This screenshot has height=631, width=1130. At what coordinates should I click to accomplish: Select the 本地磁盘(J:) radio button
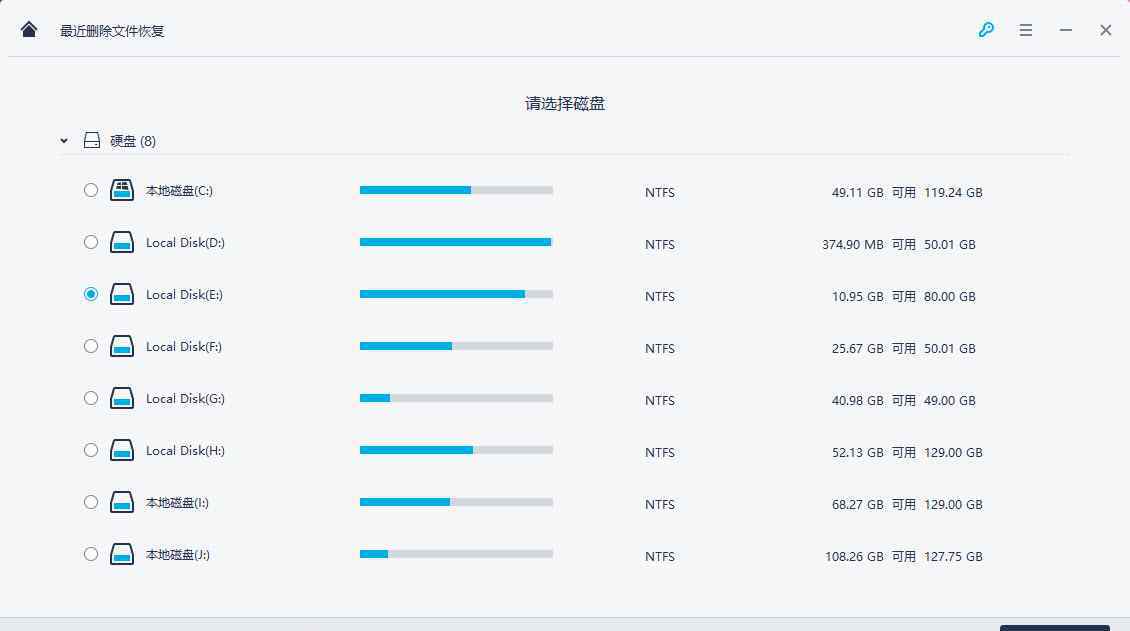click(91, 554)
